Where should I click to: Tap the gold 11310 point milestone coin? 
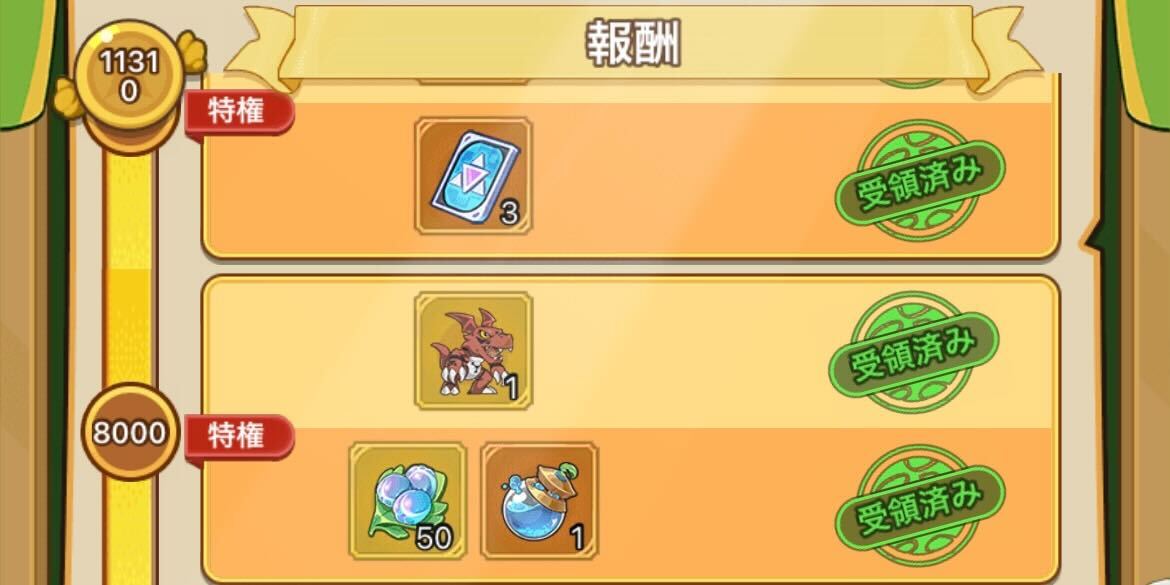(130, 77)
